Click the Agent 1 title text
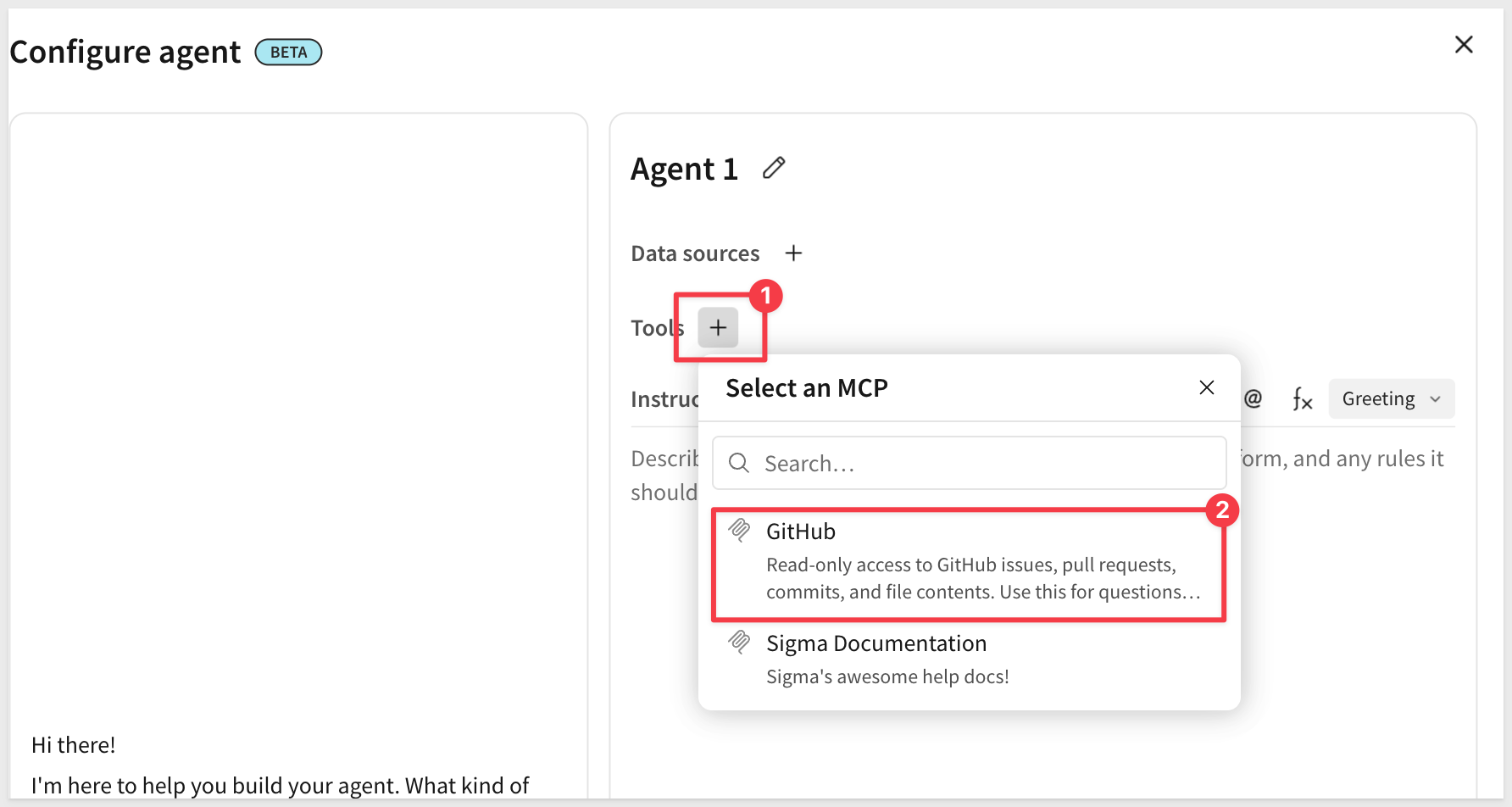 click(684, 169)
